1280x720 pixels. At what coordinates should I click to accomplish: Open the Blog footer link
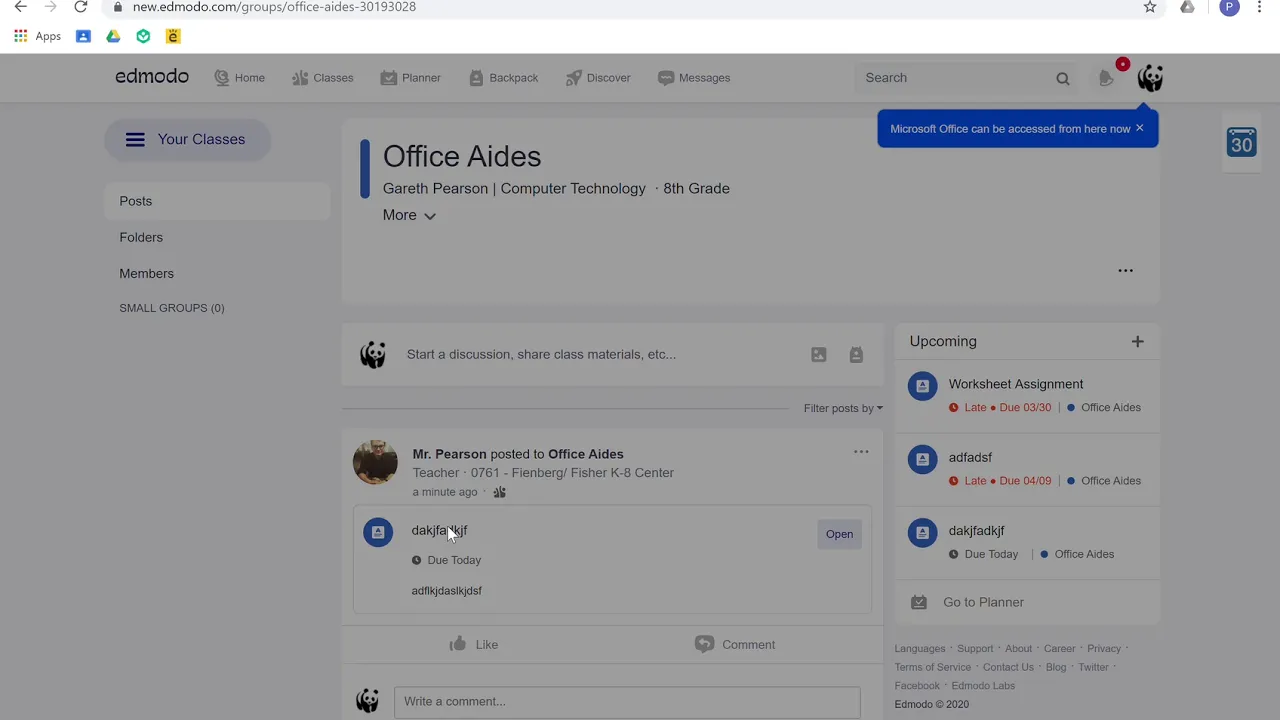coord(1056,667)
